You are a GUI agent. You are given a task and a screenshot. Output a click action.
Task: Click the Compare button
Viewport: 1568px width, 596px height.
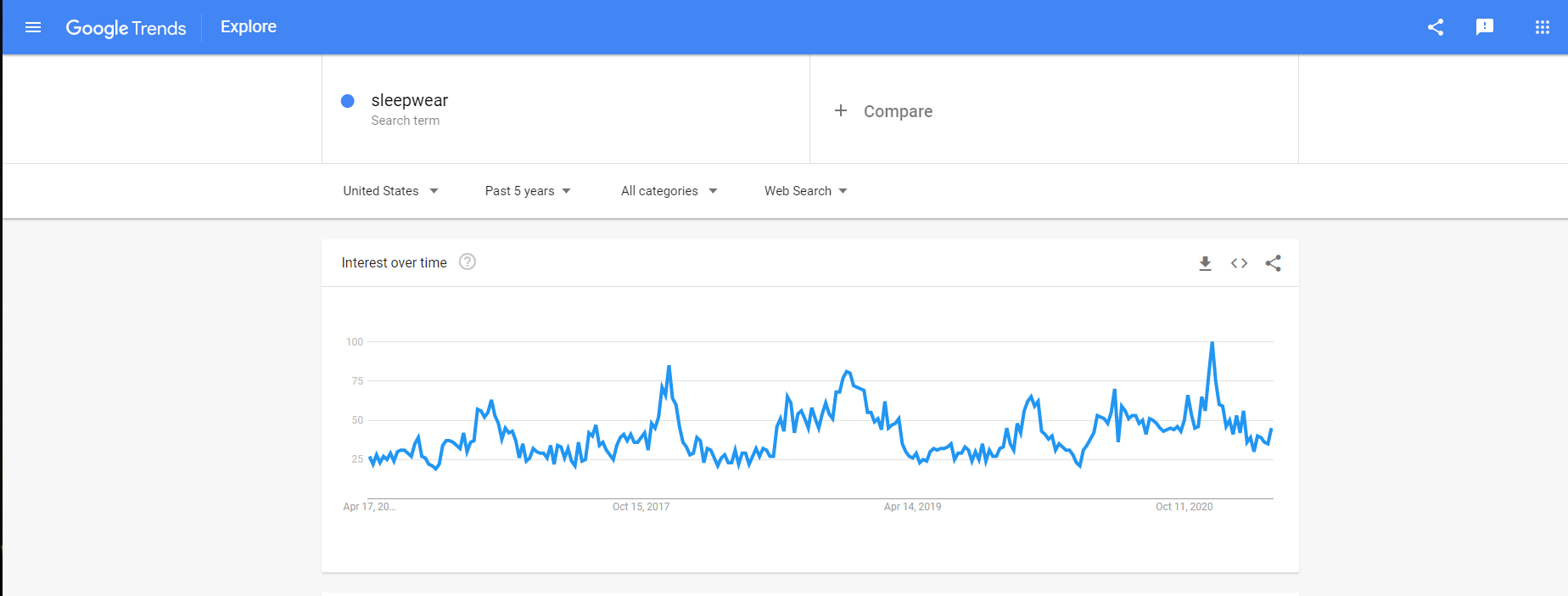tap(898, 111)
